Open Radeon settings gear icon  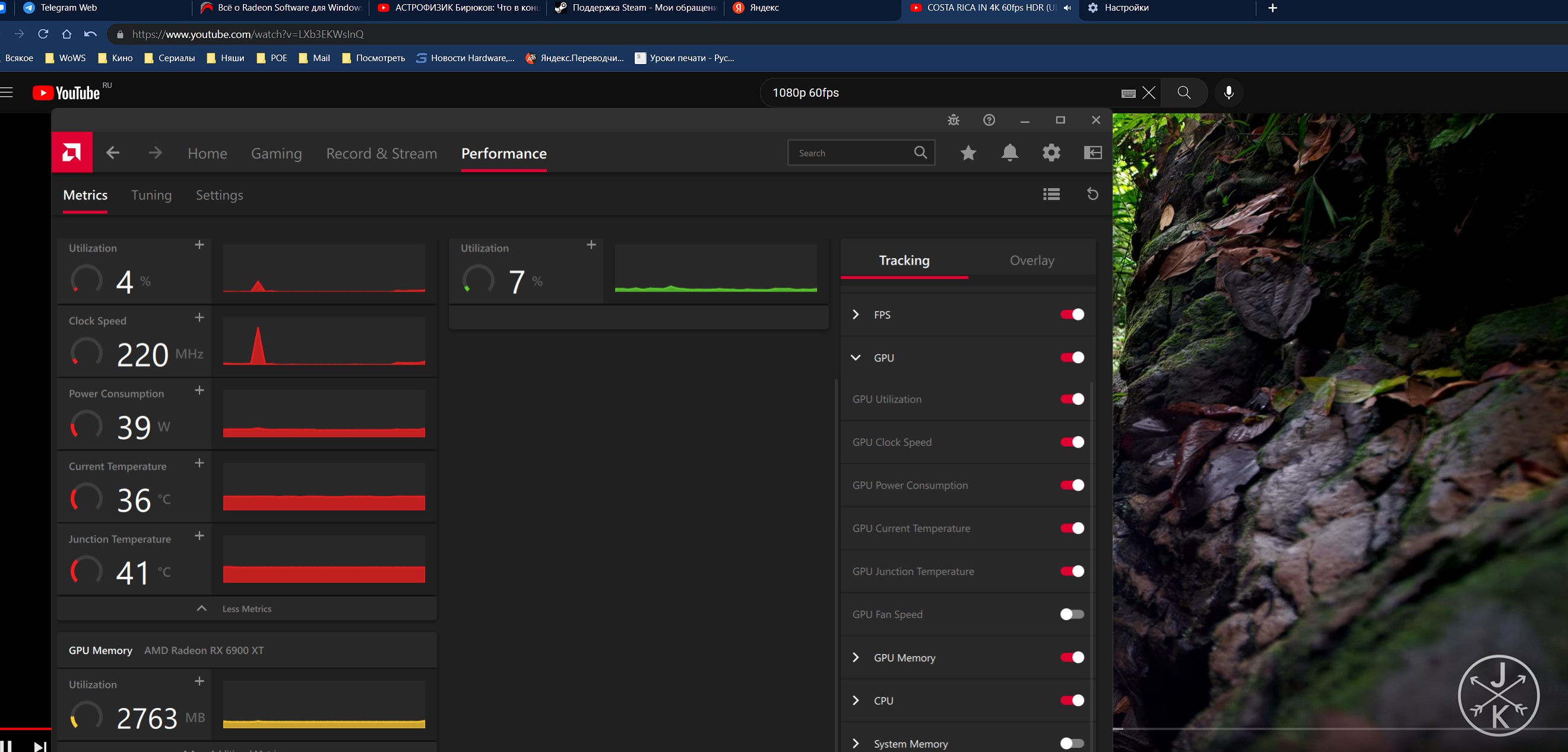[1051, 153]
